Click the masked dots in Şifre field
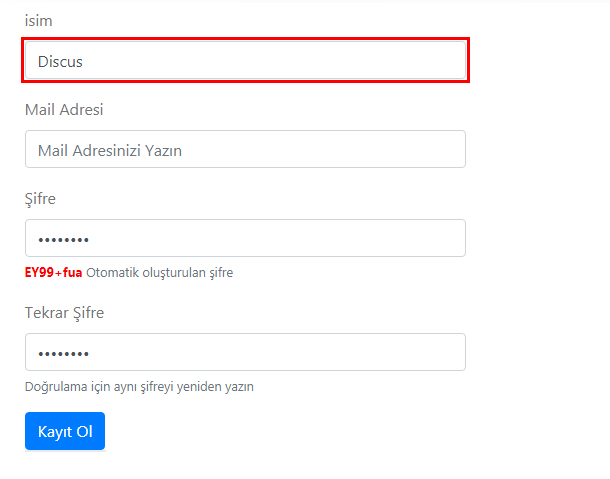 click(63, 240)
